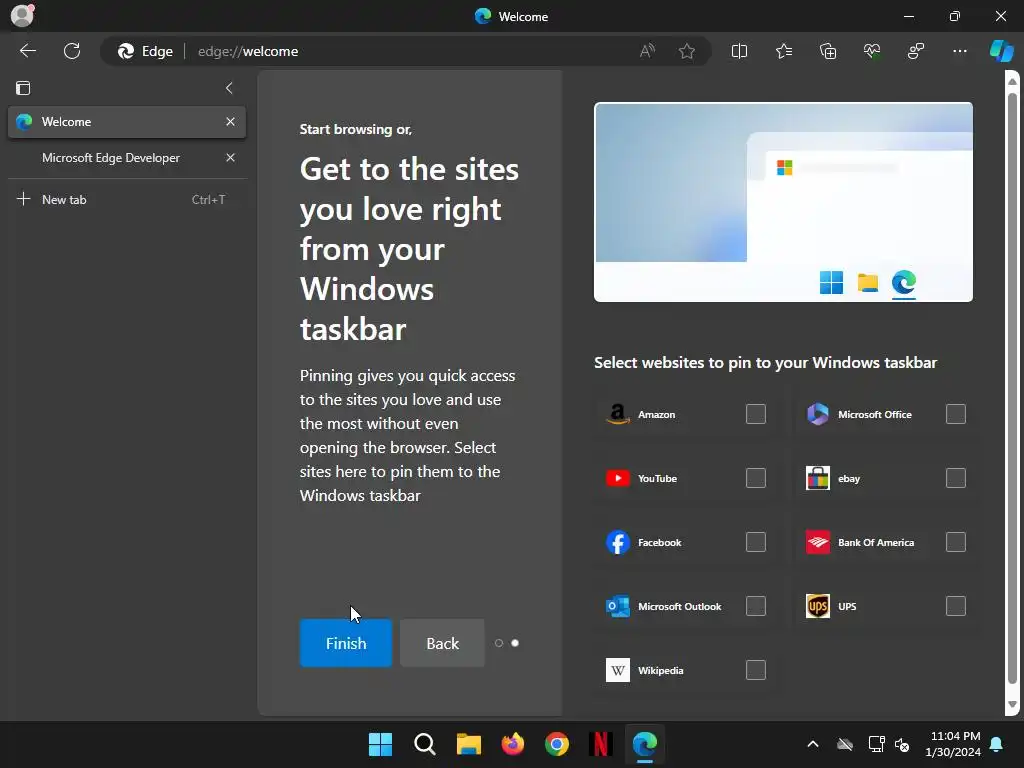The height and width of the screenshot is (768, 1024).
Task: Select the second page indicator dot
Action: click(x=515, y=643)
